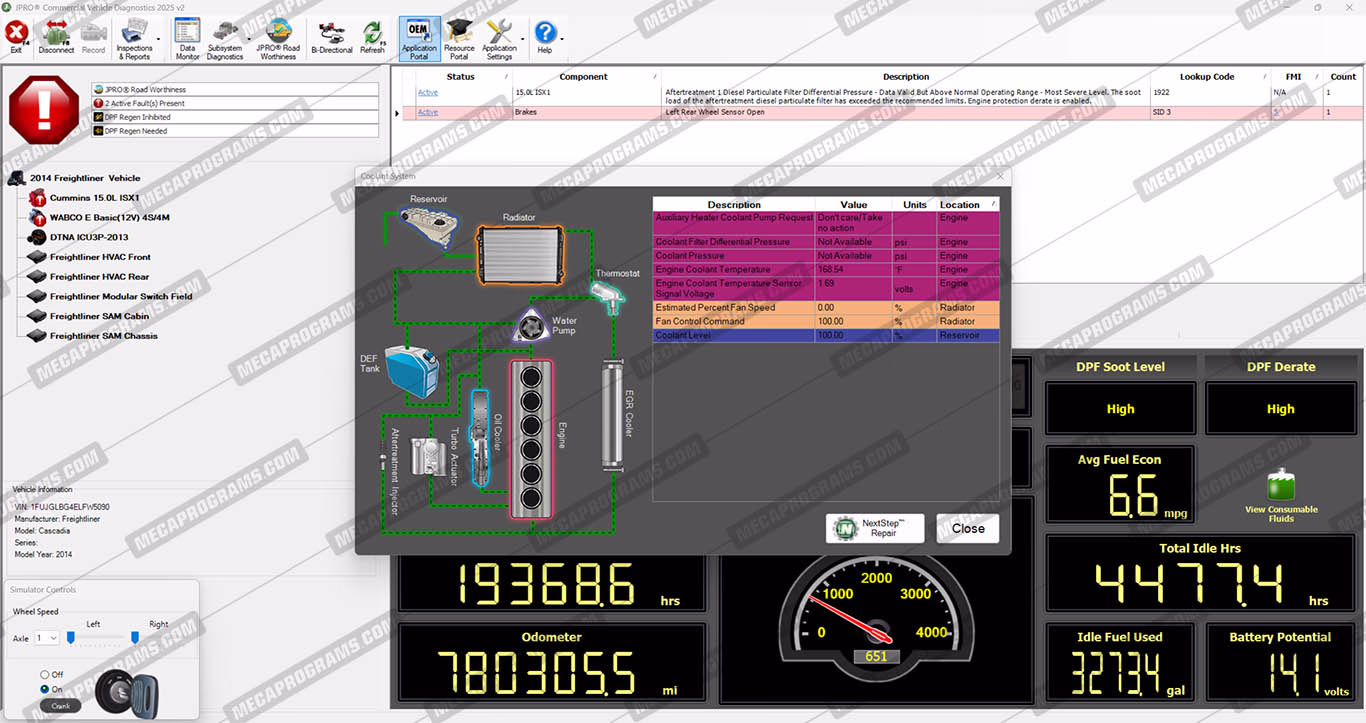This screenshot has height=723, width=1366.
Task: Open Active link for 15.0L ISX1 fault
Action: pos(428,93)
